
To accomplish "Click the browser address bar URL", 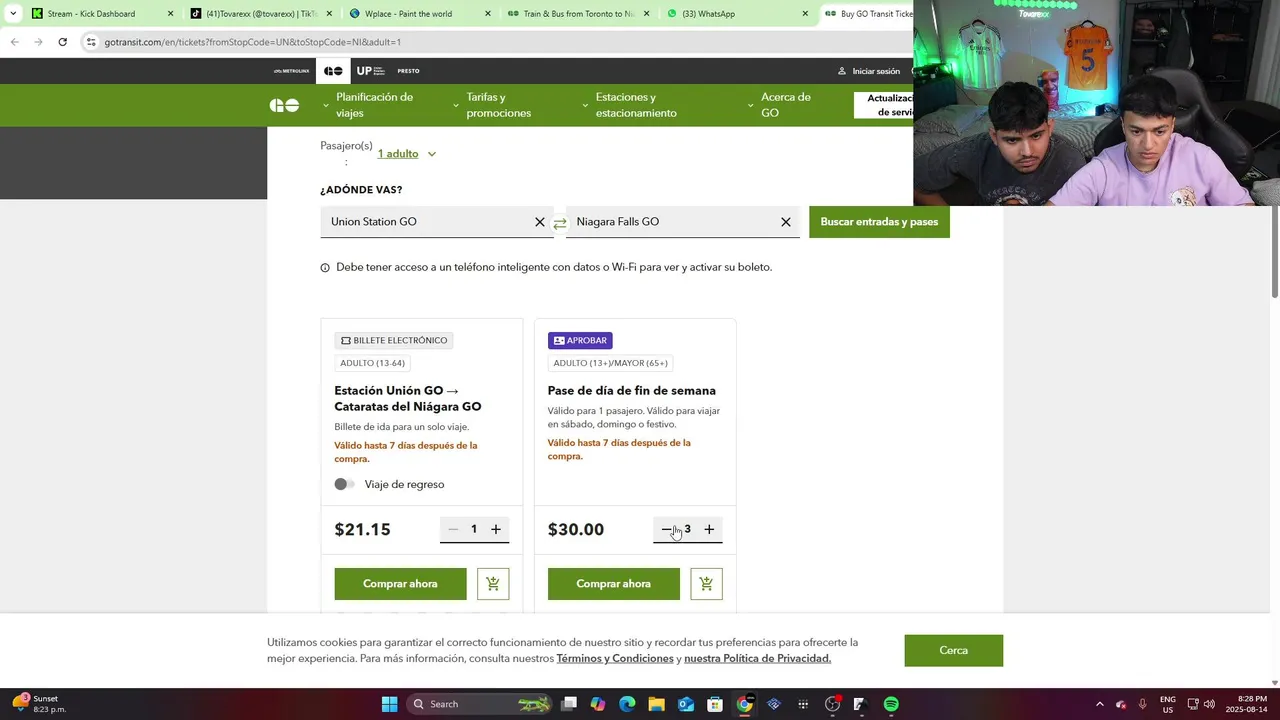I will pyautogui.click(x=253, y=42).
